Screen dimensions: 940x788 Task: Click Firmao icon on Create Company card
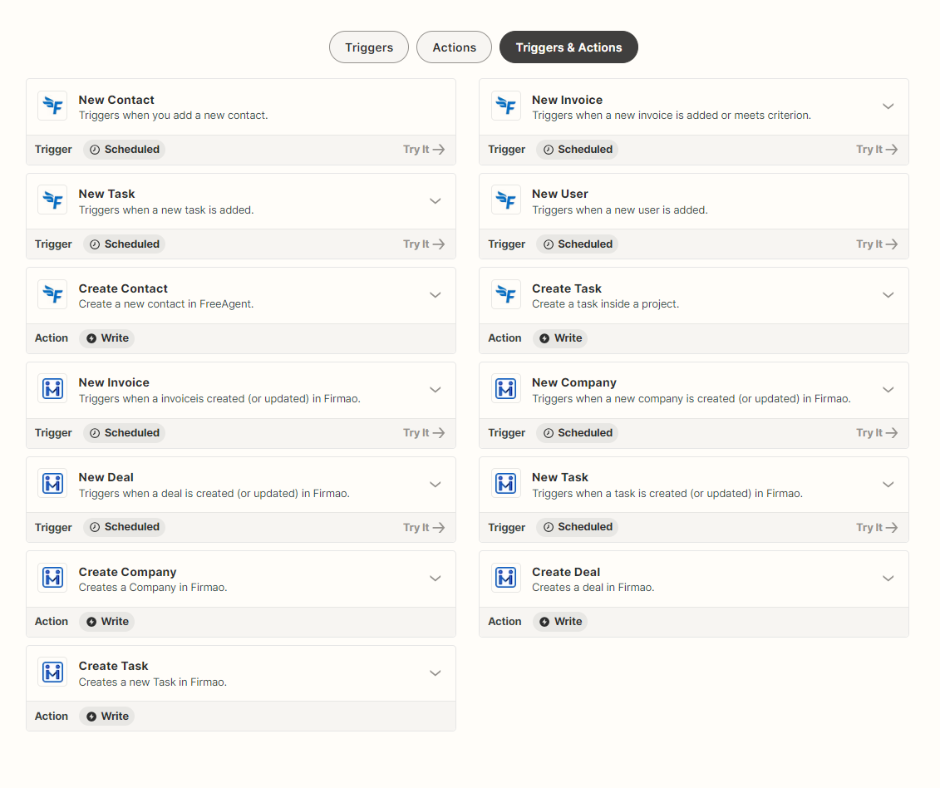[x=53, y=578]
